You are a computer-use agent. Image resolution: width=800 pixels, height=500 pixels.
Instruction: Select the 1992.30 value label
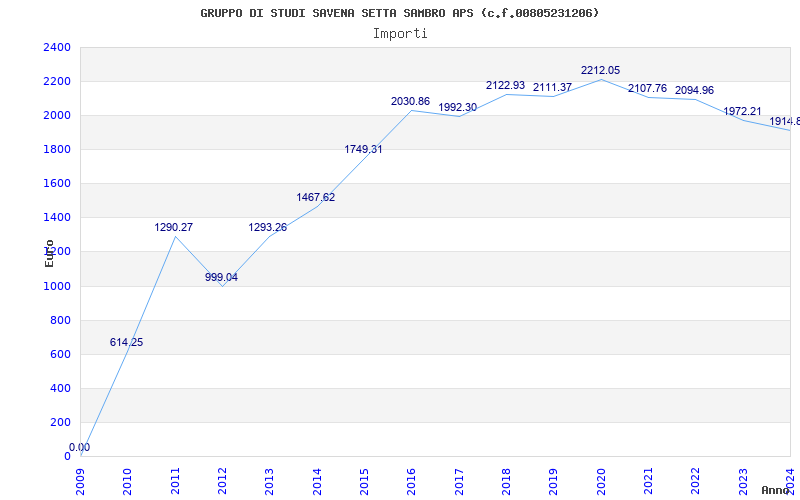[458, 108]
